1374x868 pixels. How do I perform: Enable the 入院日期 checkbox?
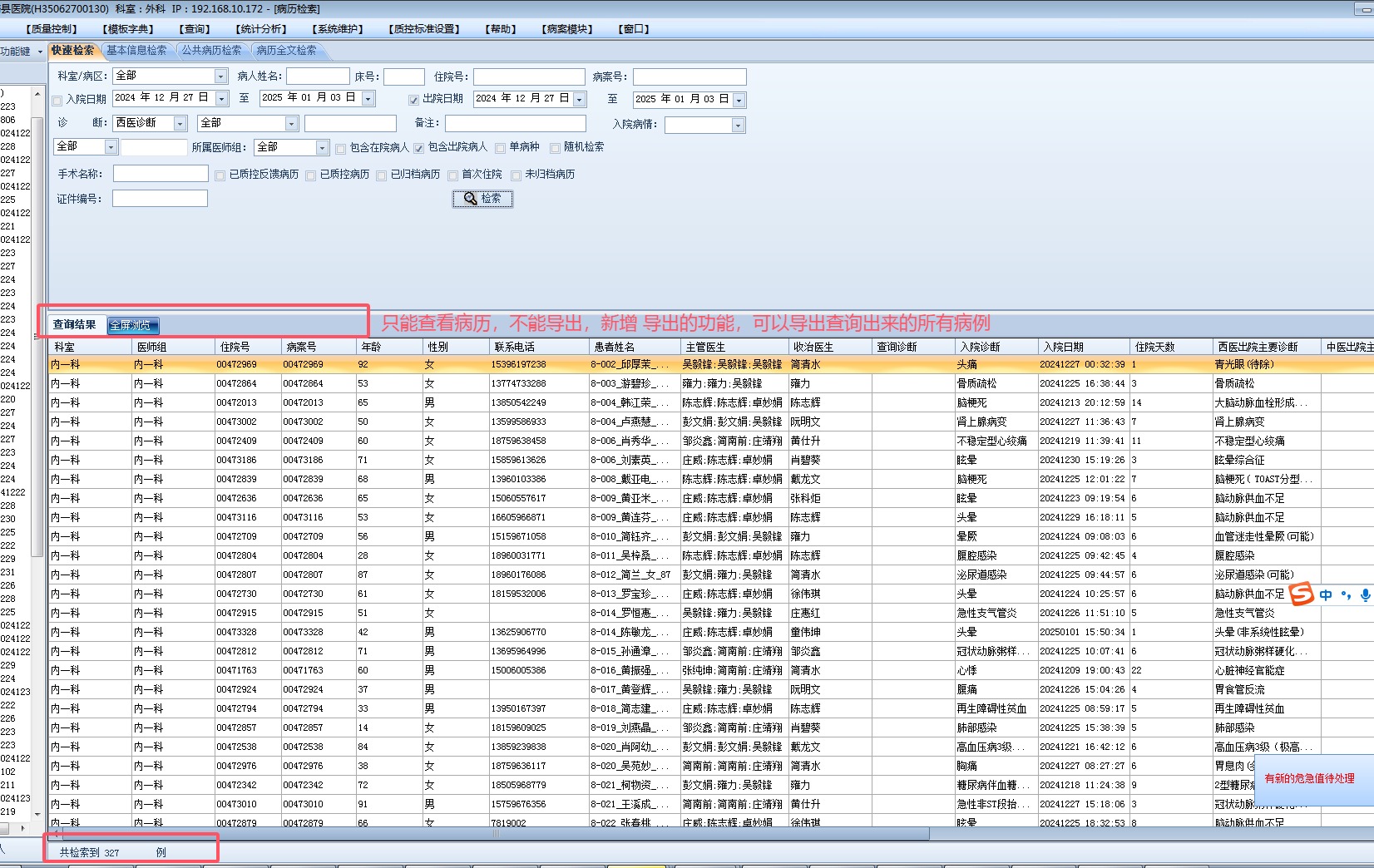(x=57, y=100)
